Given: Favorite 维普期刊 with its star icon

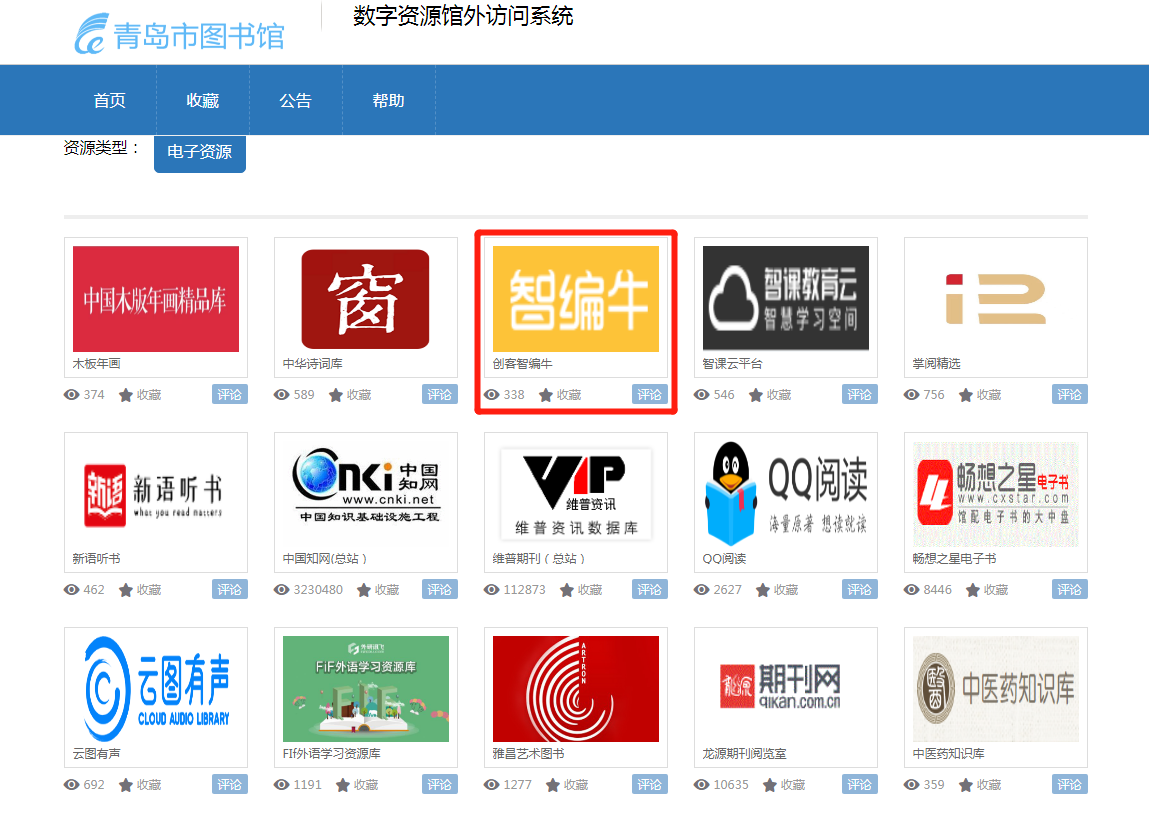Looking at the screenshot, I should (x=567, y=590).
